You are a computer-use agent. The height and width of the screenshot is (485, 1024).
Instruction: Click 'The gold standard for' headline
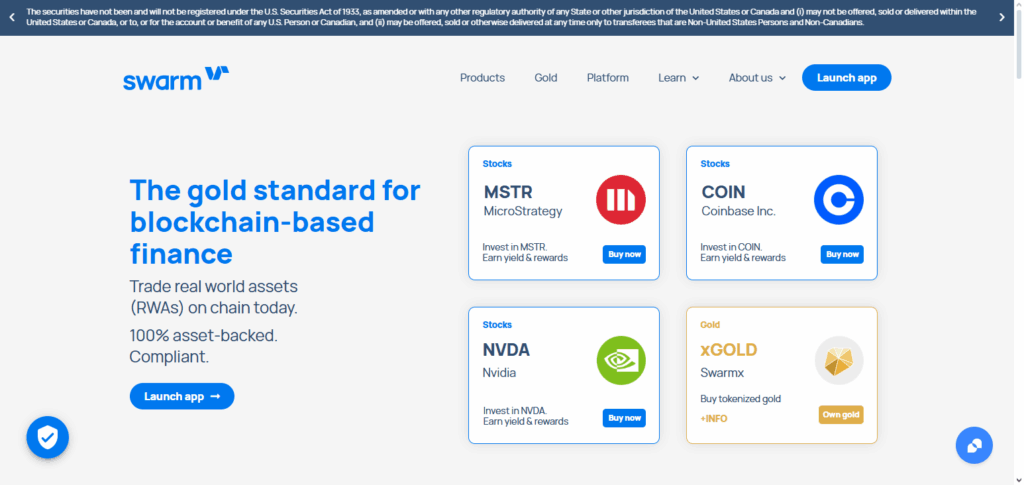click(x=275, y=190)
